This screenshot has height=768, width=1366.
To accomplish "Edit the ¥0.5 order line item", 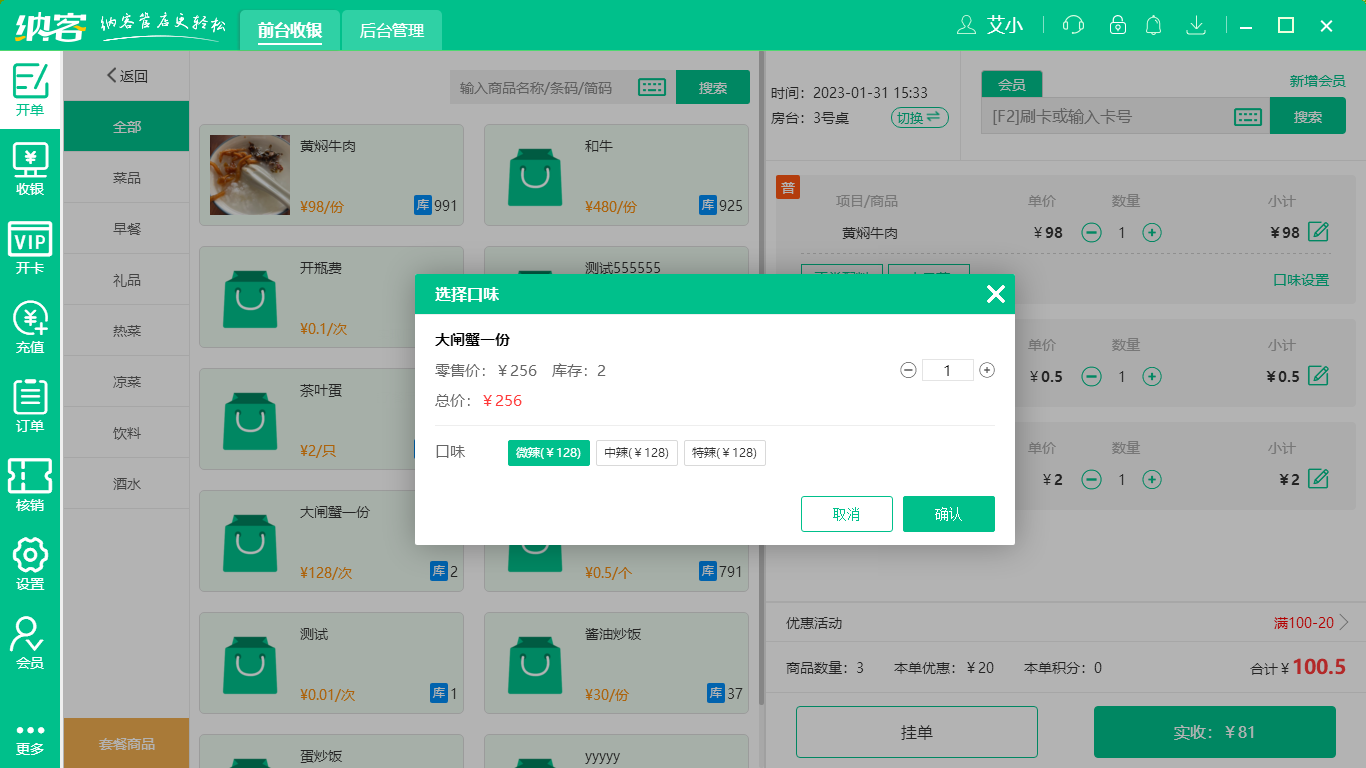I will (x=1319, y=376).
